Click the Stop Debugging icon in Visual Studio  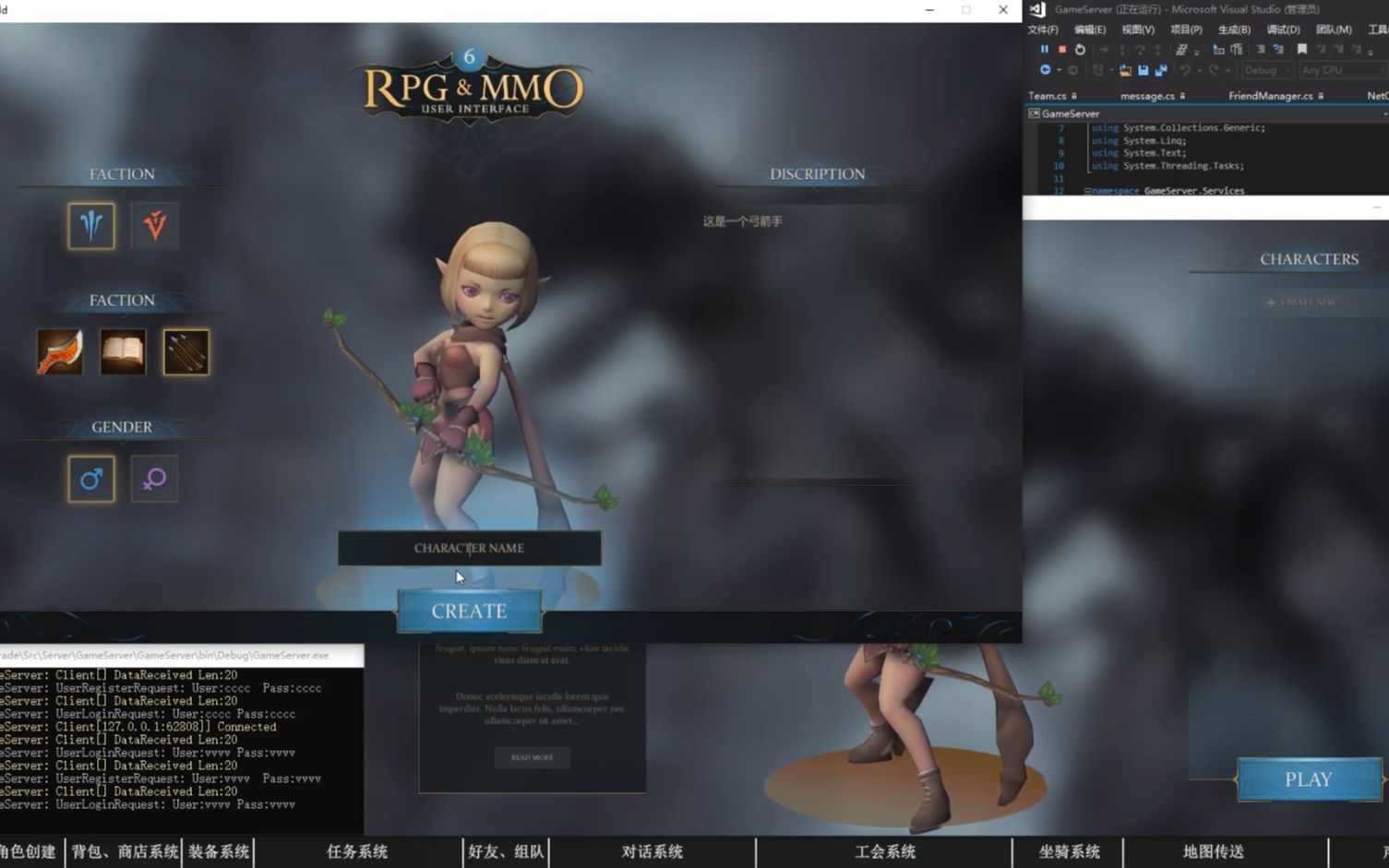pyautogui.click(x=1062, y=49)
